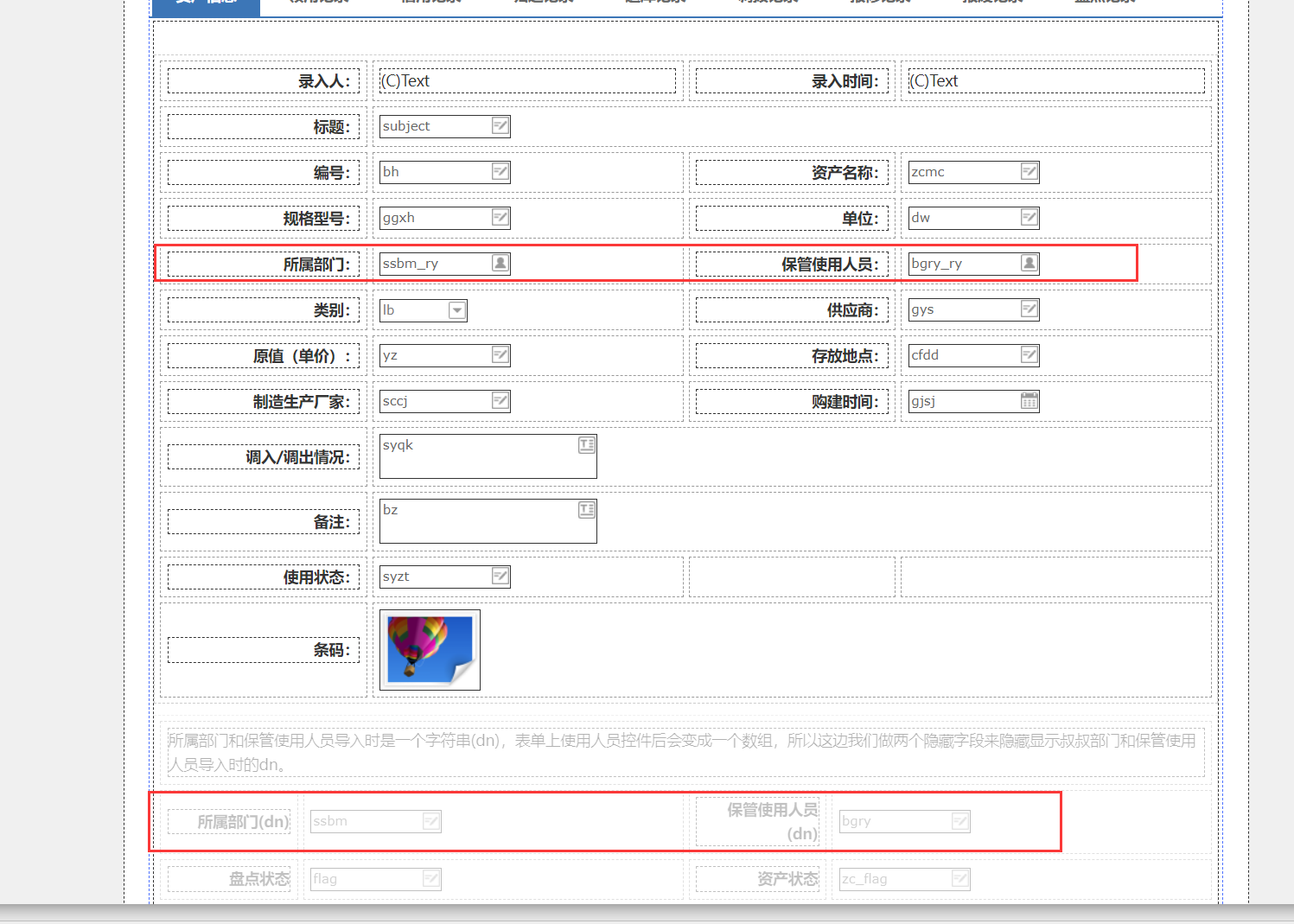Click the edit icon in the ggxh field
The width and height of the screenshot is (1294, 924).
tap(500, 218)
